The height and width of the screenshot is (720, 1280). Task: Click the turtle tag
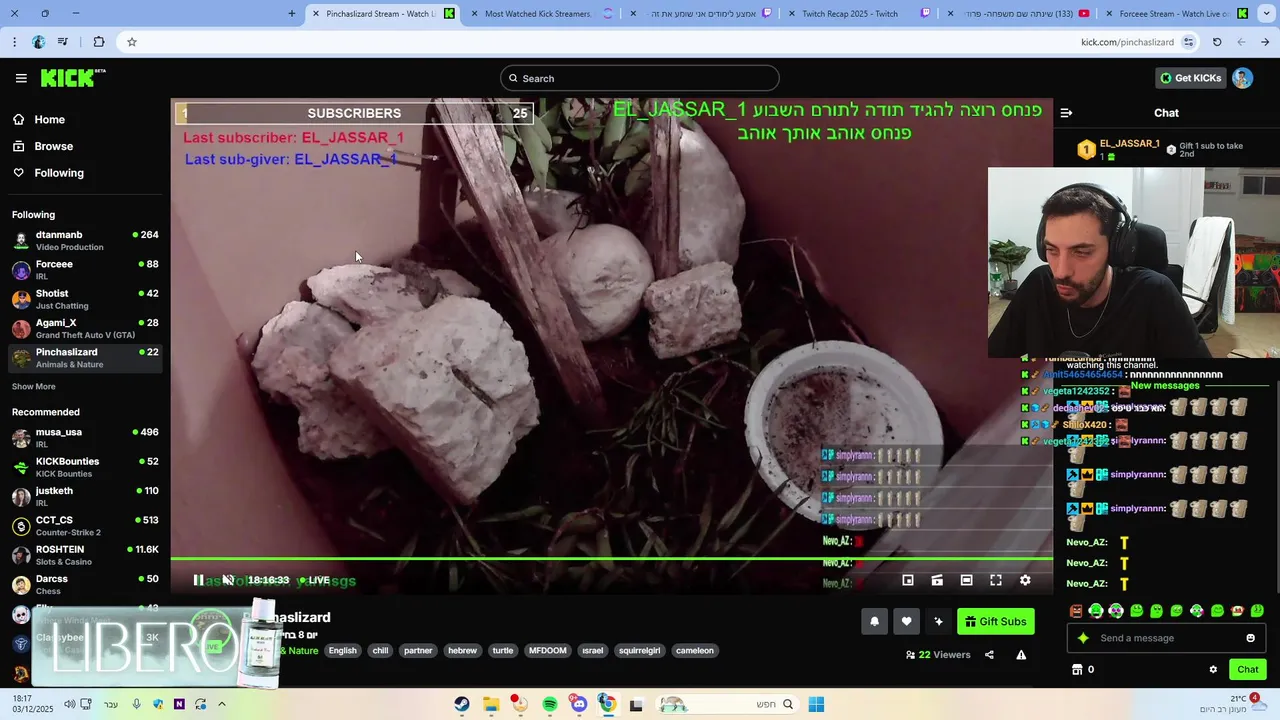click(503, 650)
